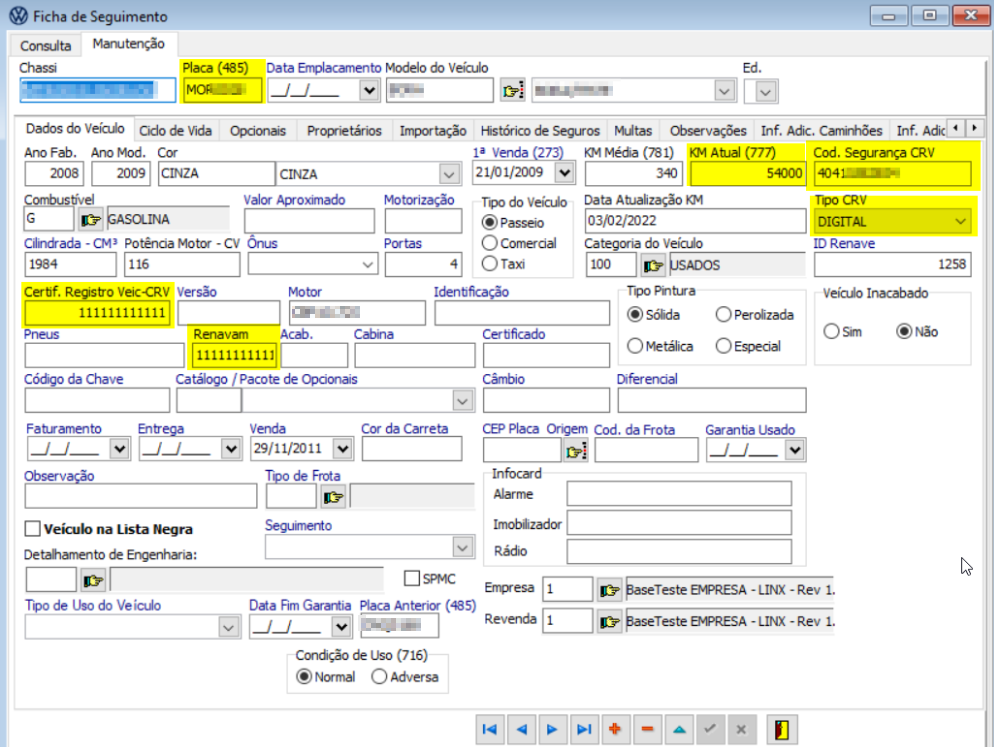Open the Tipo de Uso do Veículo dropdown
The image size is (994, 747).
click(226, 626)
